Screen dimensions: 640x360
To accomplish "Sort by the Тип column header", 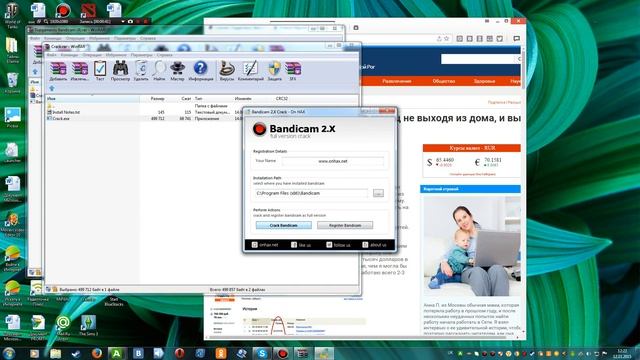I will (213, 98).
